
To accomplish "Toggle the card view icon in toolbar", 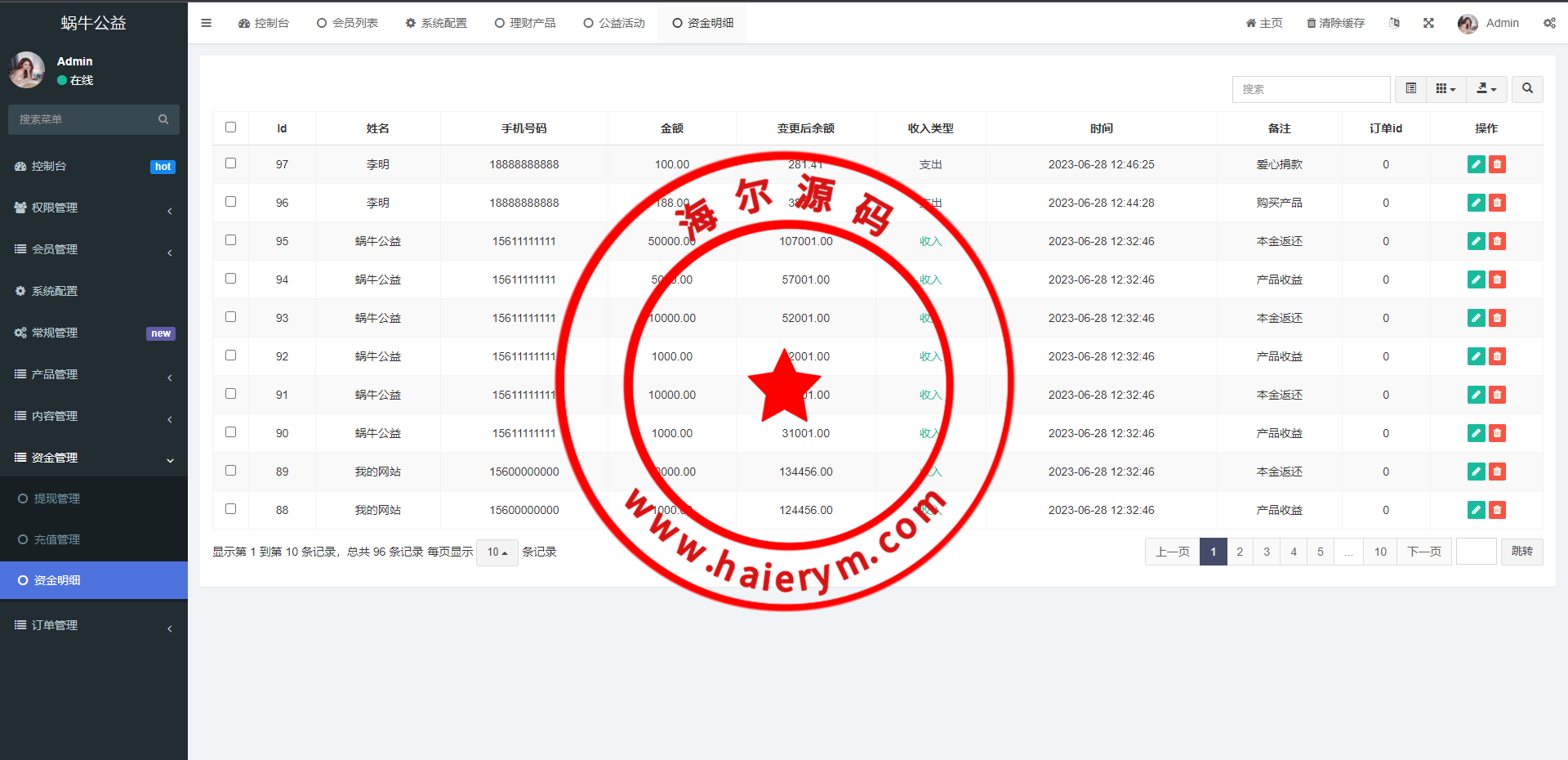I will (x=1410, y=88).
